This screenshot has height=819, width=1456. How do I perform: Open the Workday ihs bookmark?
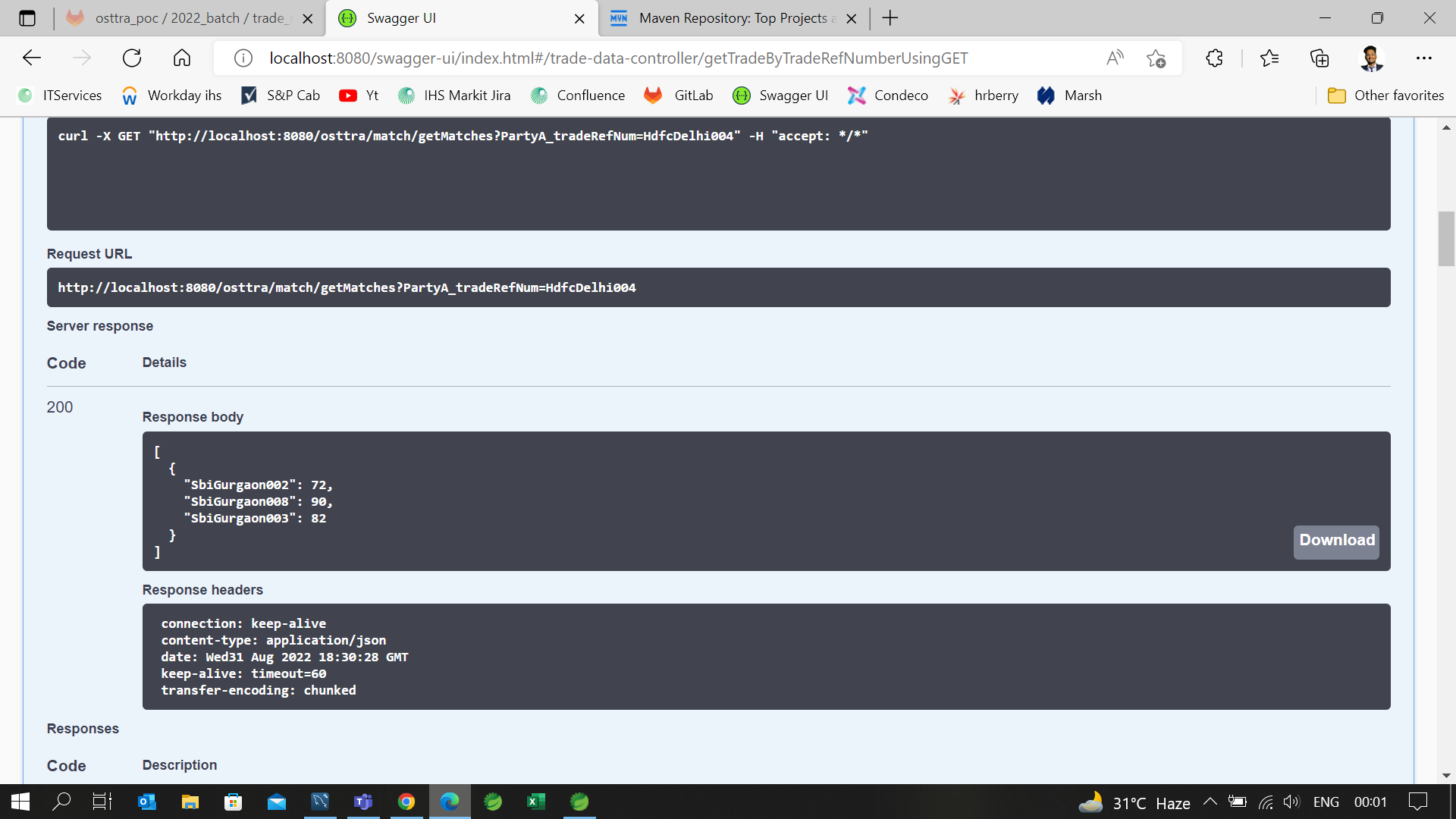pos(171,96)
